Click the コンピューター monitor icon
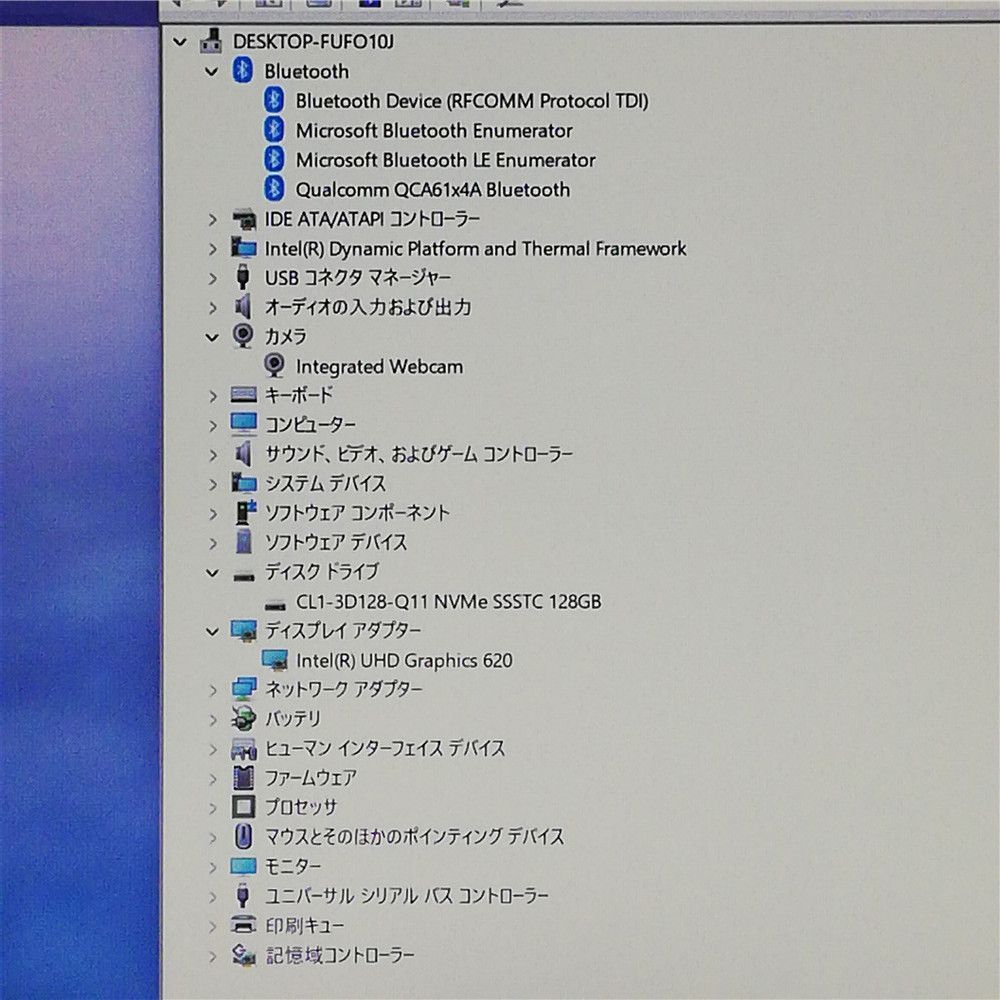1000x1000 pixels. pos(244,424)
